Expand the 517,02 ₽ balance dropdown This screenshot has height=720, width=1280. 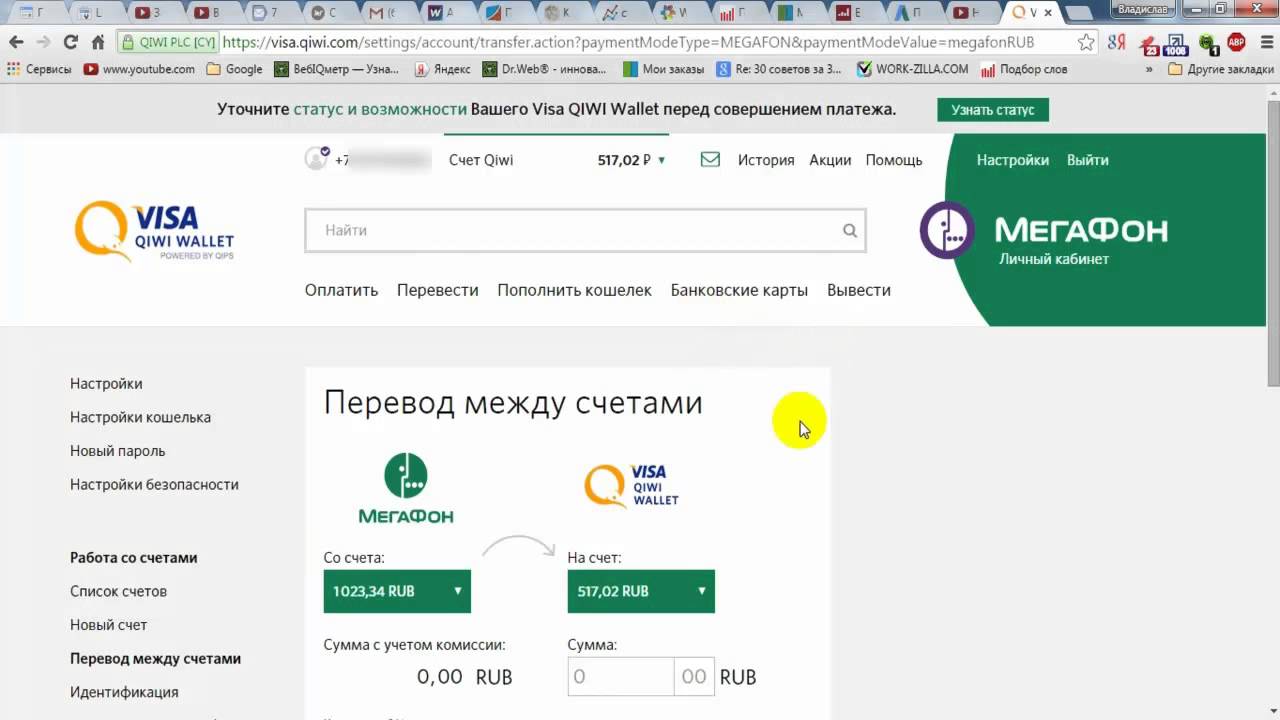tap(661, 160)
